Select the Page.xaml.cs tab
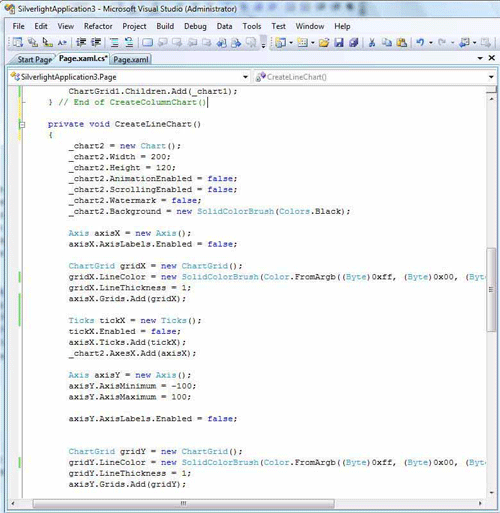Image resolution: width=500 pixels, height=513 pixels. click(x=83, y=58)
